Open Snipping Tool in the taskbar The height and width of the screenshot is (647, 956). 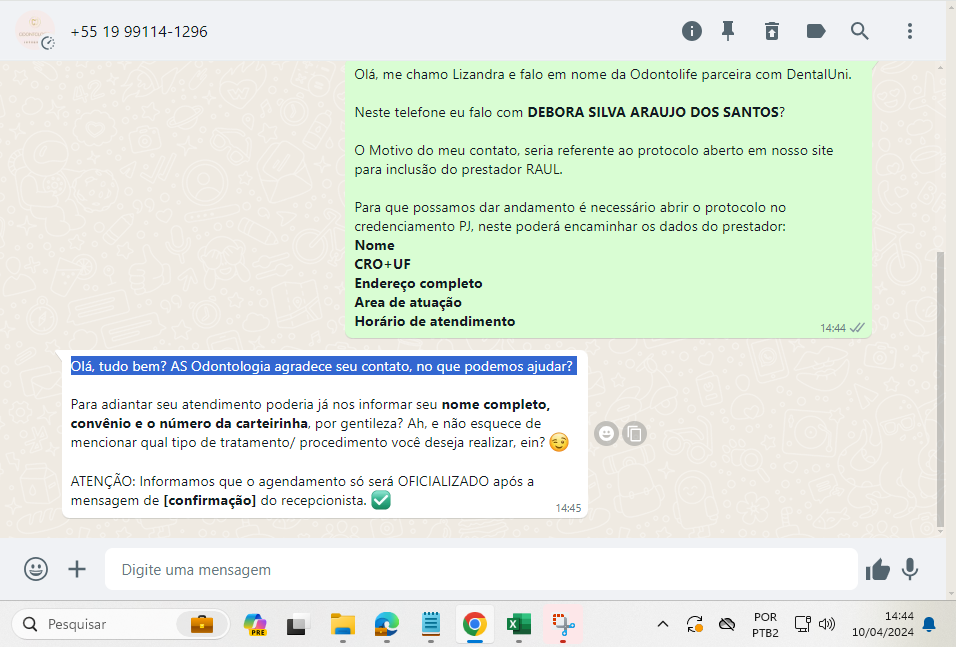[x=563, y=624]
